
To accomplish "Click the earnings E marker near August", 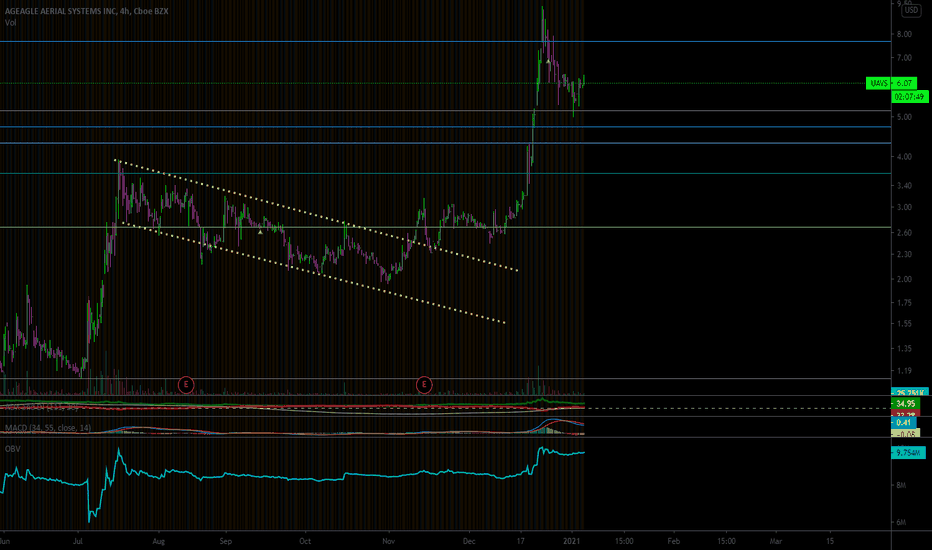I will [186, 385].
